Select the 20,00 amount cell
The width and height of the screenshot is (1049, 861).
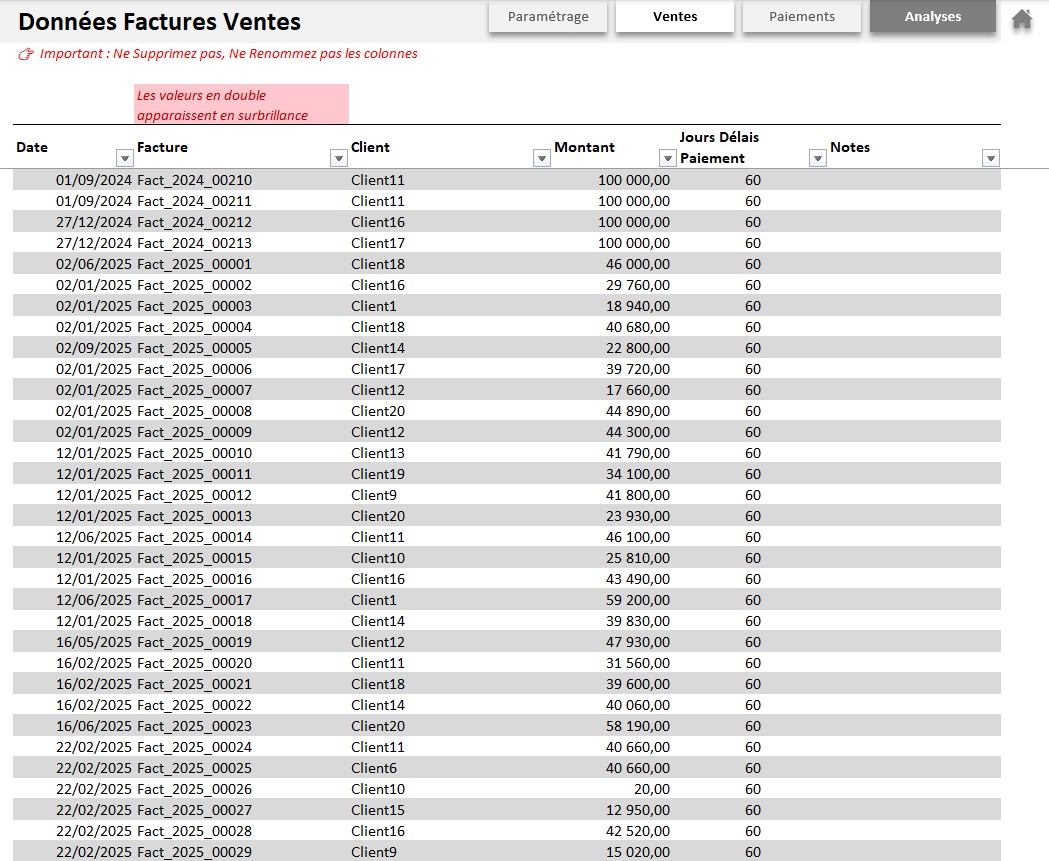pos(650,789)
